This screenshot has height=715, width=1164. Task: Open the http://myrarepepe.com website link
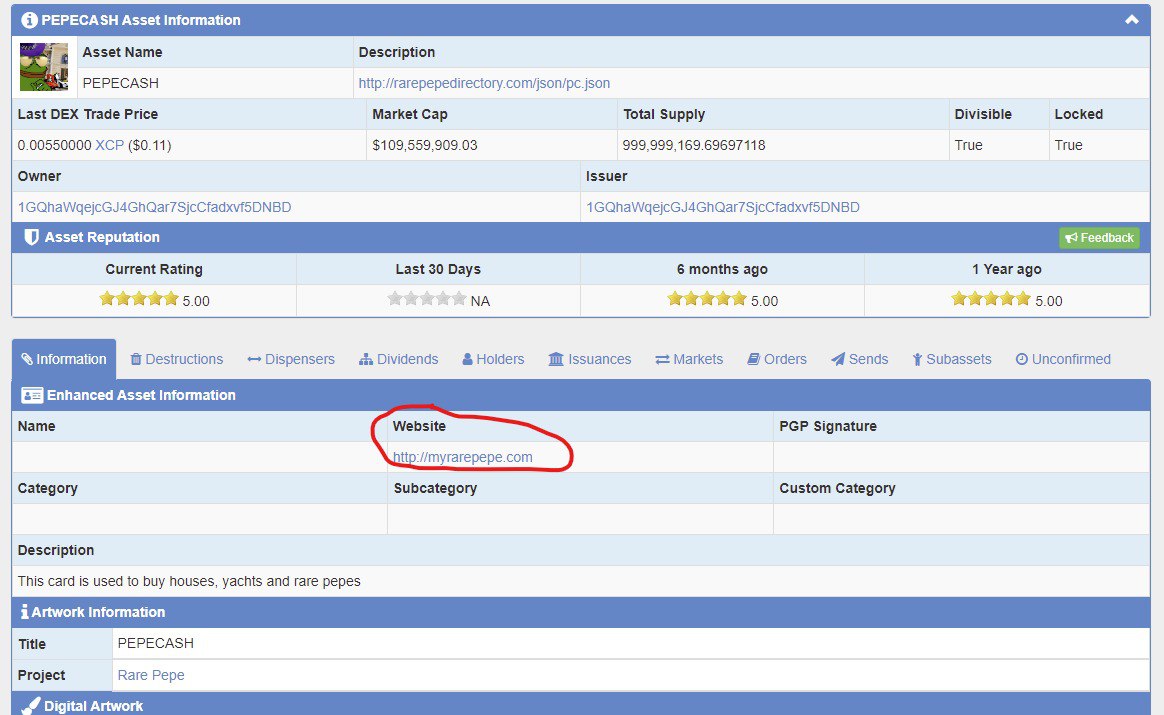click(x=462, y=457)
